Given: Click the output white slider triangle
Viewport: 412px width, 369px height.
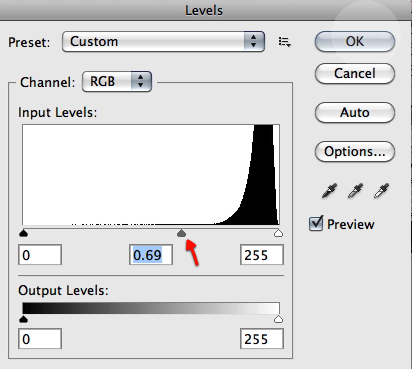Looking at the screenshot, I should tap(278, 319).
